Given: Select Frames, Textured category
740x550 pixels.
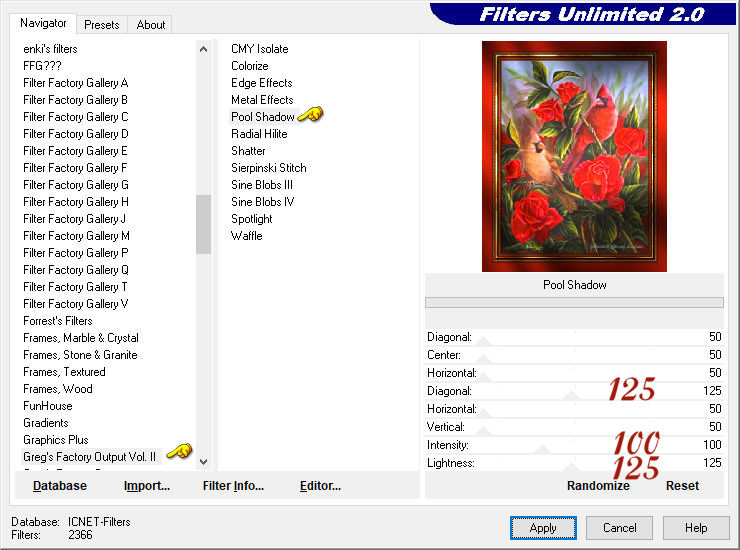Looking at the screenshot, I should [x=64, y=372].
